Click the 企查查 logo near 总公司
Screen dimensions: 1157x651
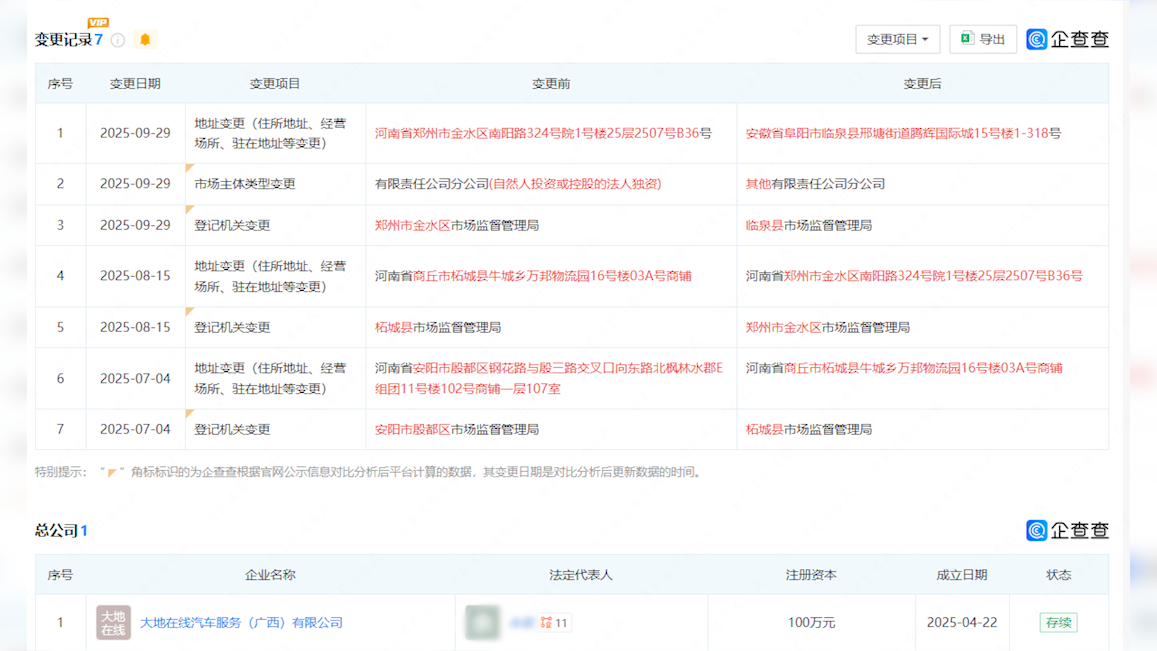(x=1067, y=530)
